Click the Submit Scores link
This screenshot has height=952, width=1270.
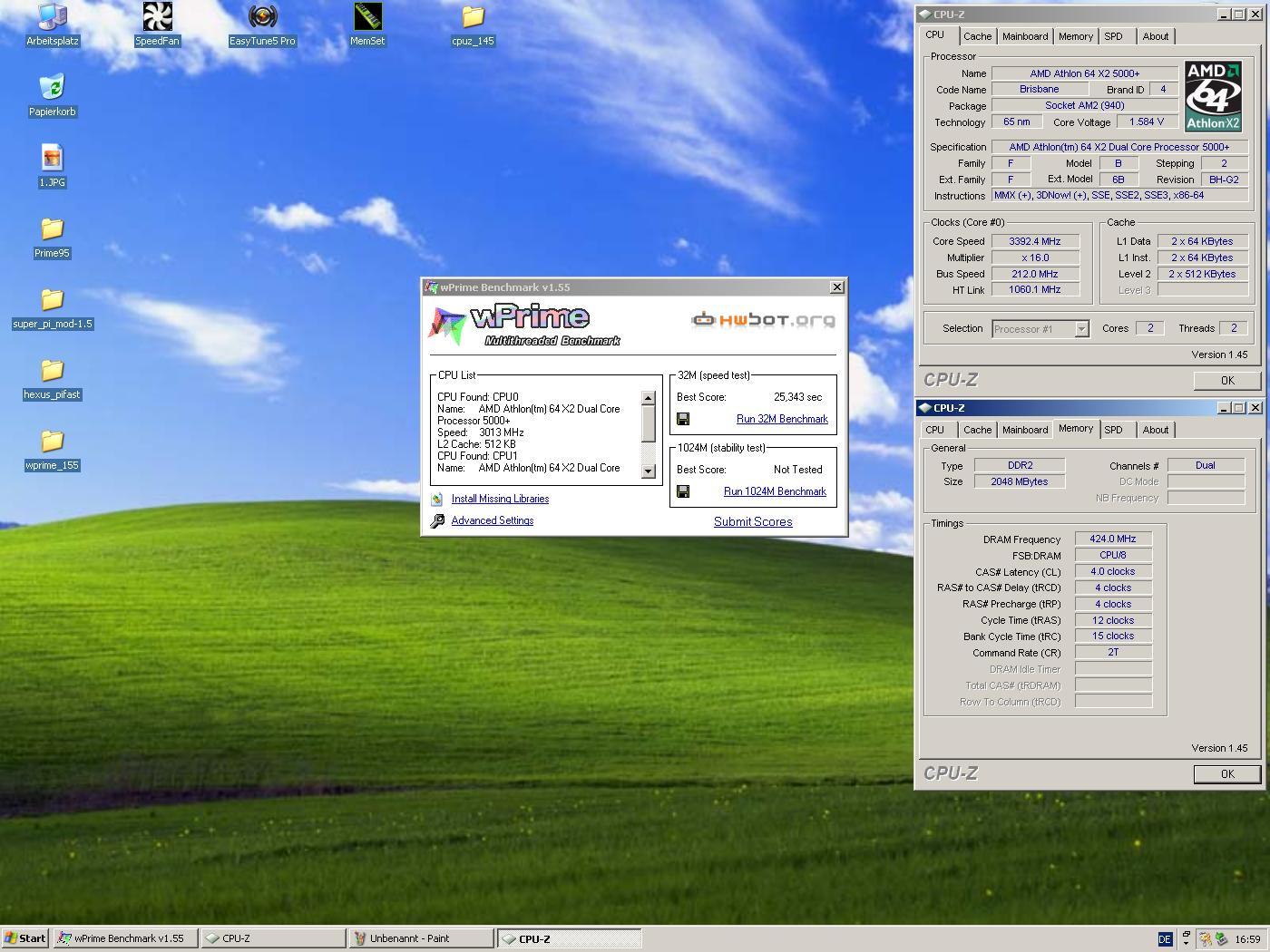click(753, 521)
